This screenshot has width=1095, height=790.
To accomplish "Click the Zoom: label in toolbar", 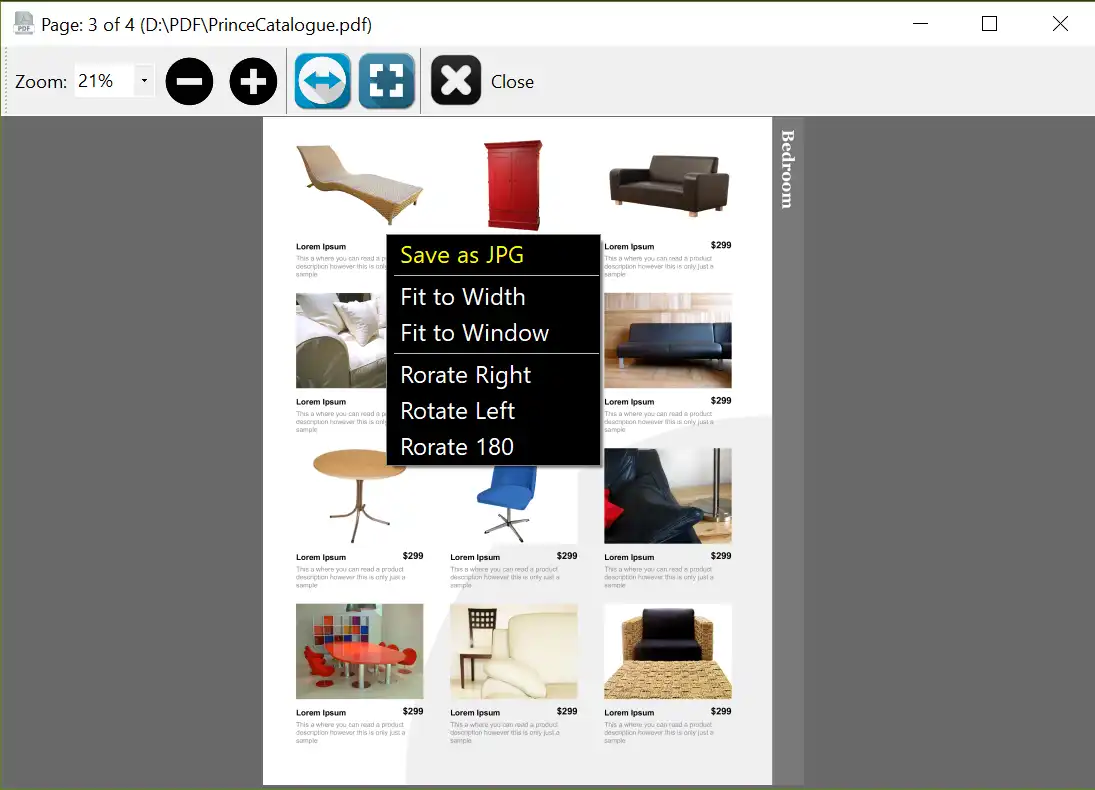I will point(41,82).
